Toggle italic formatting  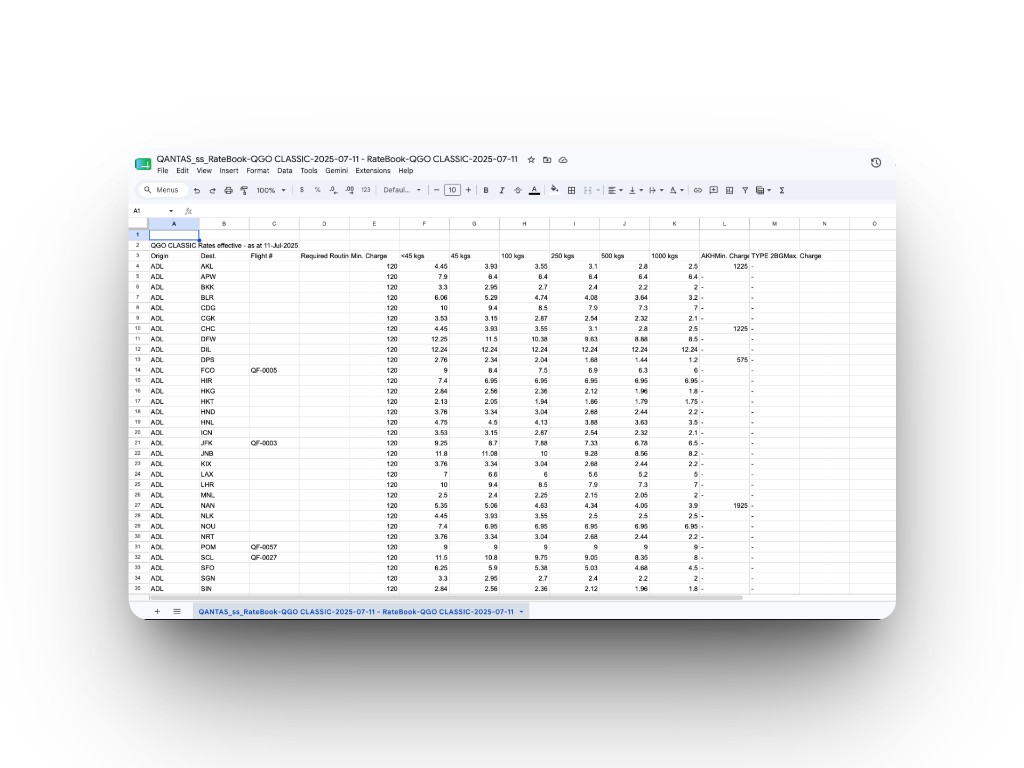pyautogui.click(x=502, y=190)
